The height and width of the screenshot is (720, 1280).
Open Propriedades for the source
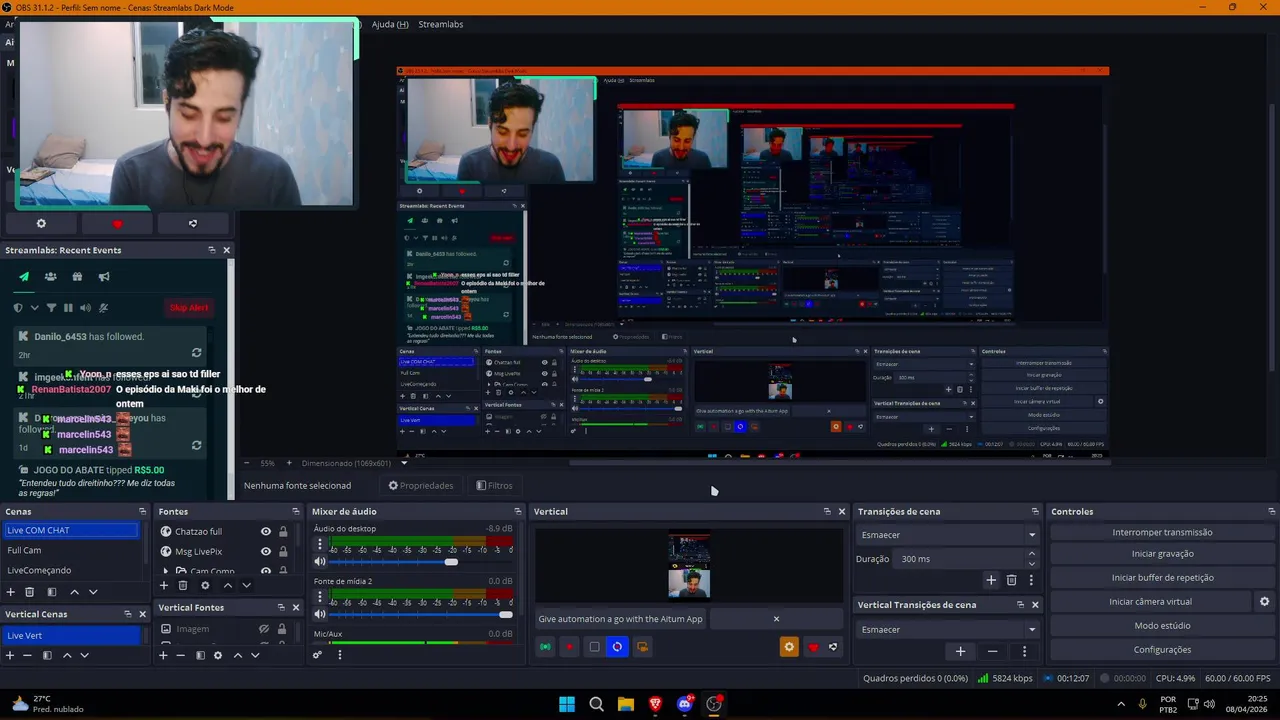click(x=421, y=486)
